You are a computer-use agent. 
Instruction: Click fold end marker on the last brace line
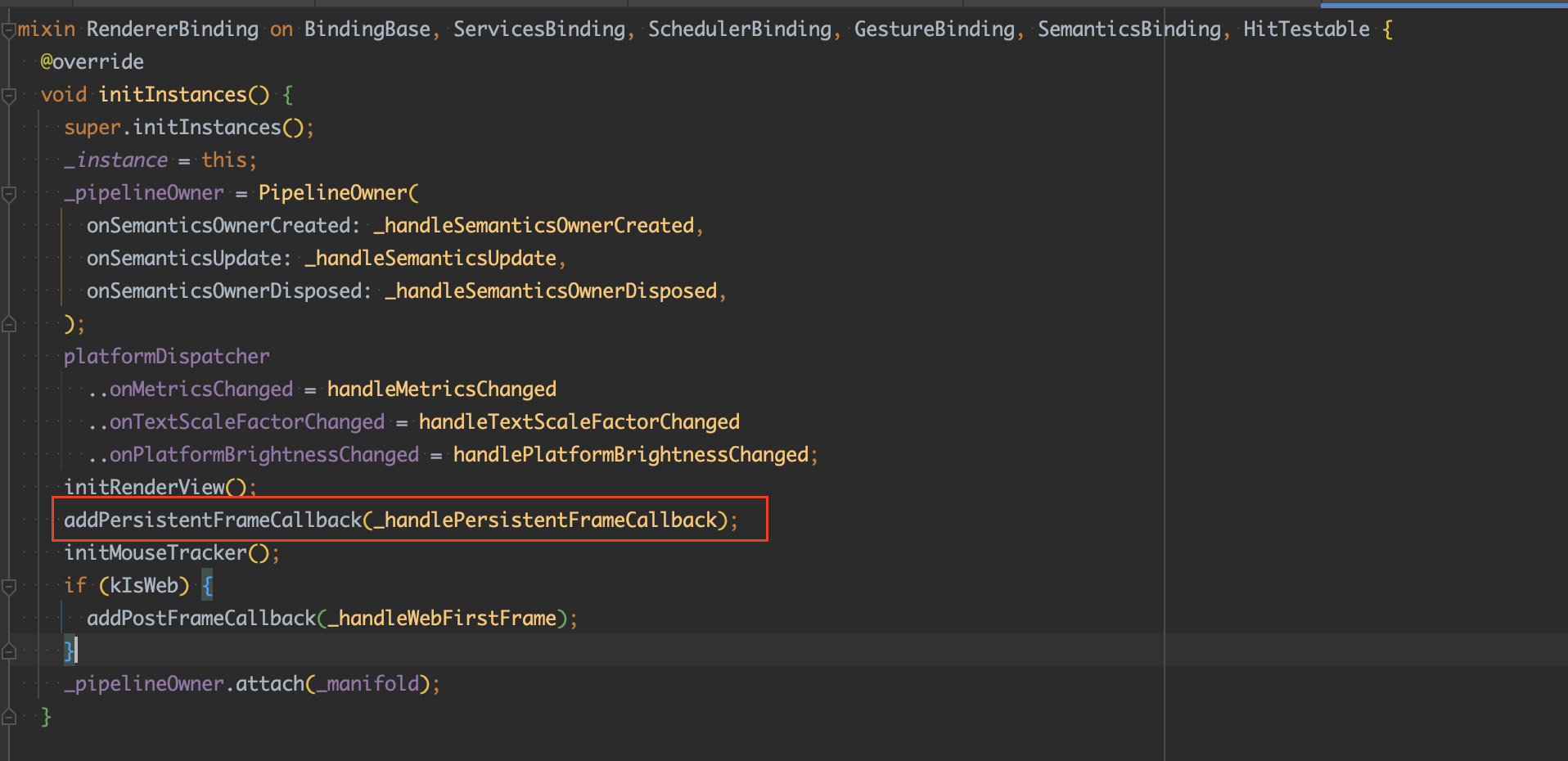pyautogui.click(x=9, y=717)
